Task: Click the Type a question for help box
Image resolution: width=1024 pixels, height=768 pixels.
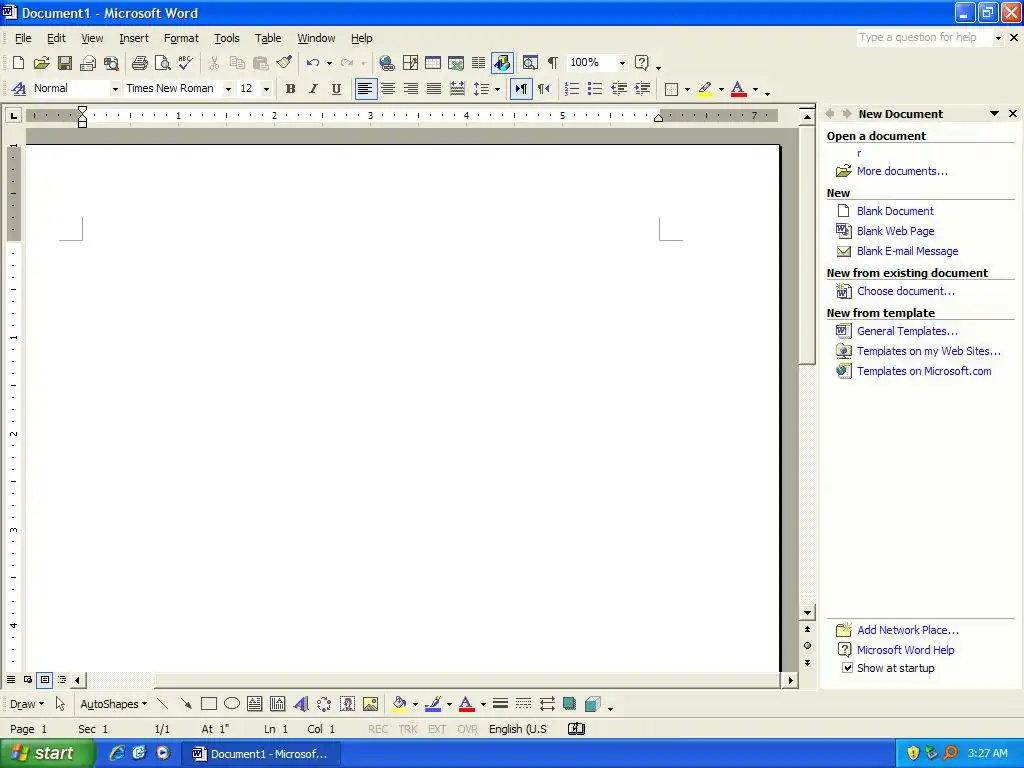Action: click(924, 37)
